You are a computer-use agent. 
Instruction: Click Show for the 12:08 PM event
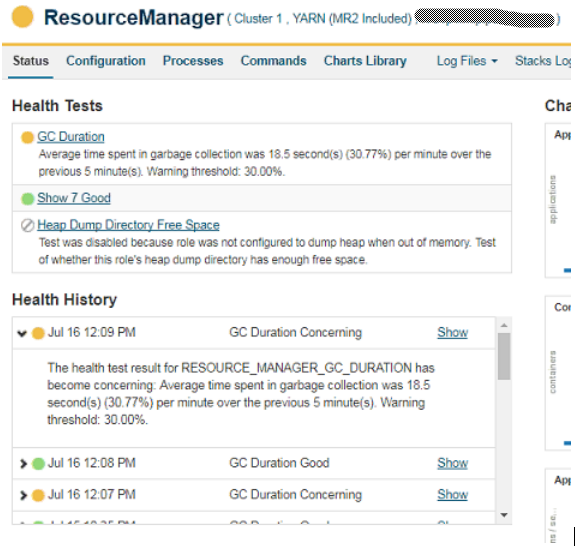(453, 463)
